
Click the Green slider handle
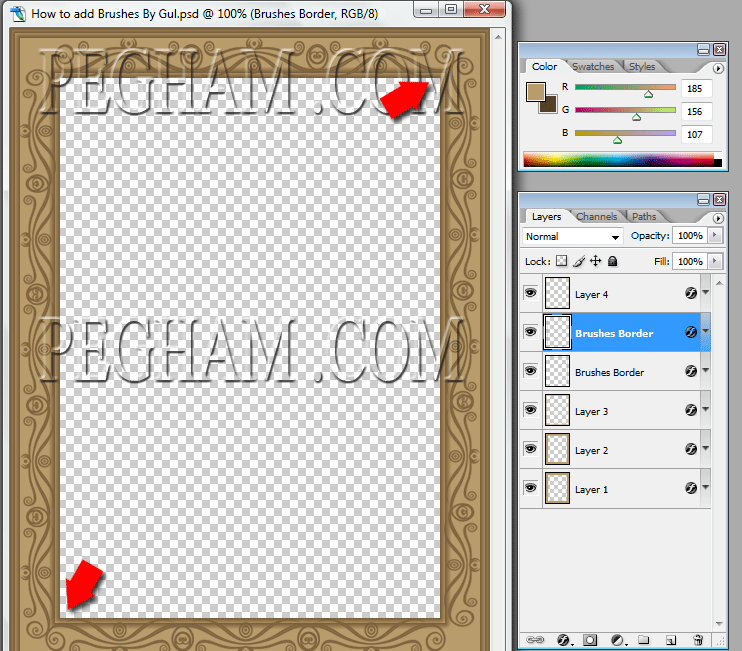point(636,117)
